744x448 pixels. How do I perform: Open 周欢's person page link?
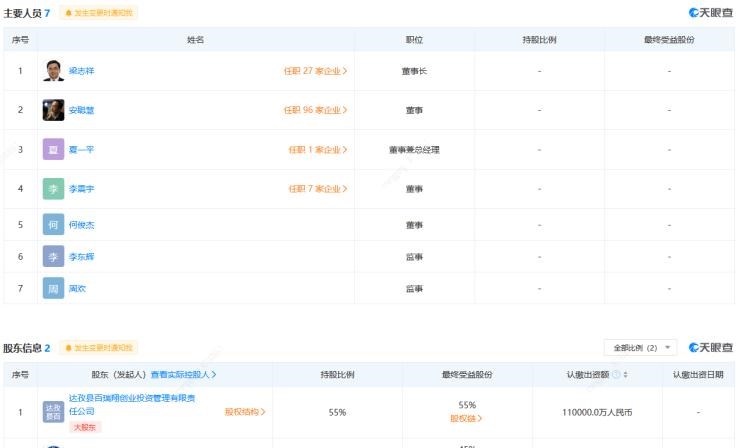[x=77, y=289]
